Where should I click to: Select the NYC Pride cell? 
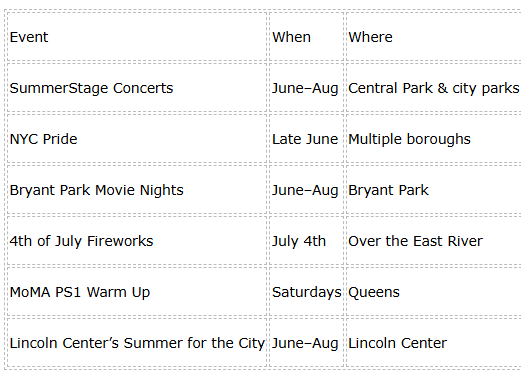[x=137, y=139]
